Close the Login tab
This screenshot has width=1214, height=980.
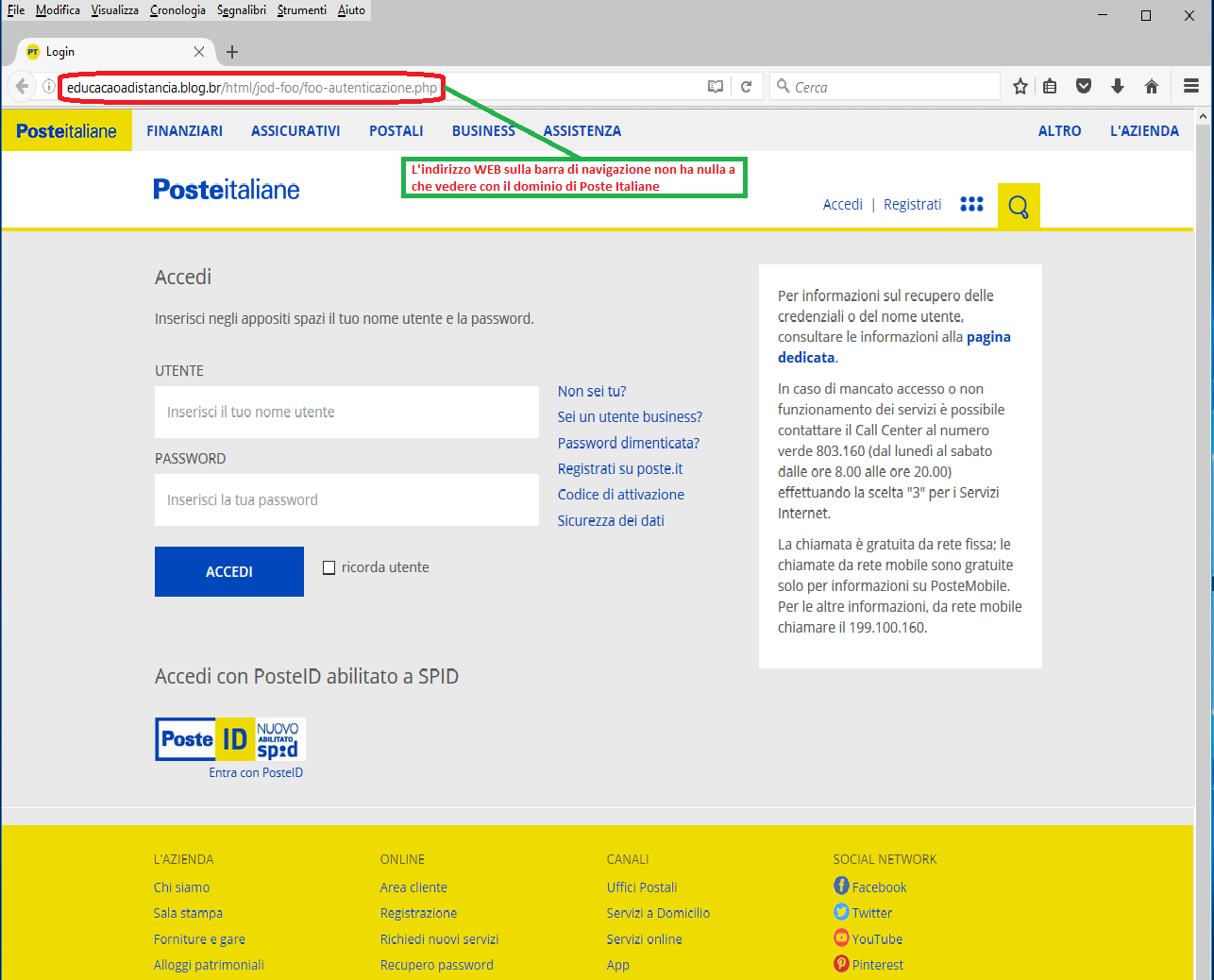pos(199,52)
